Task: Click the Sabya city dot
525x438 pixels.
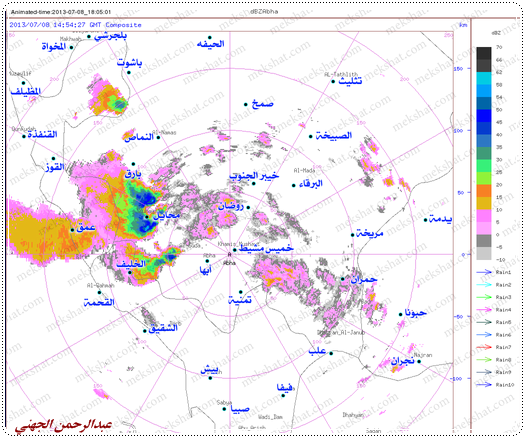Action: point(224,409)
